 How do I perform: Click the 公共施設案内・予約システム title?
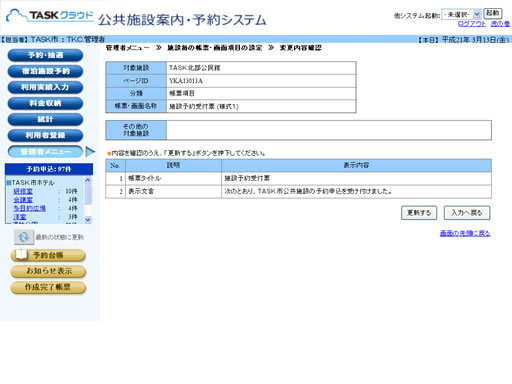tap(182, 20)
